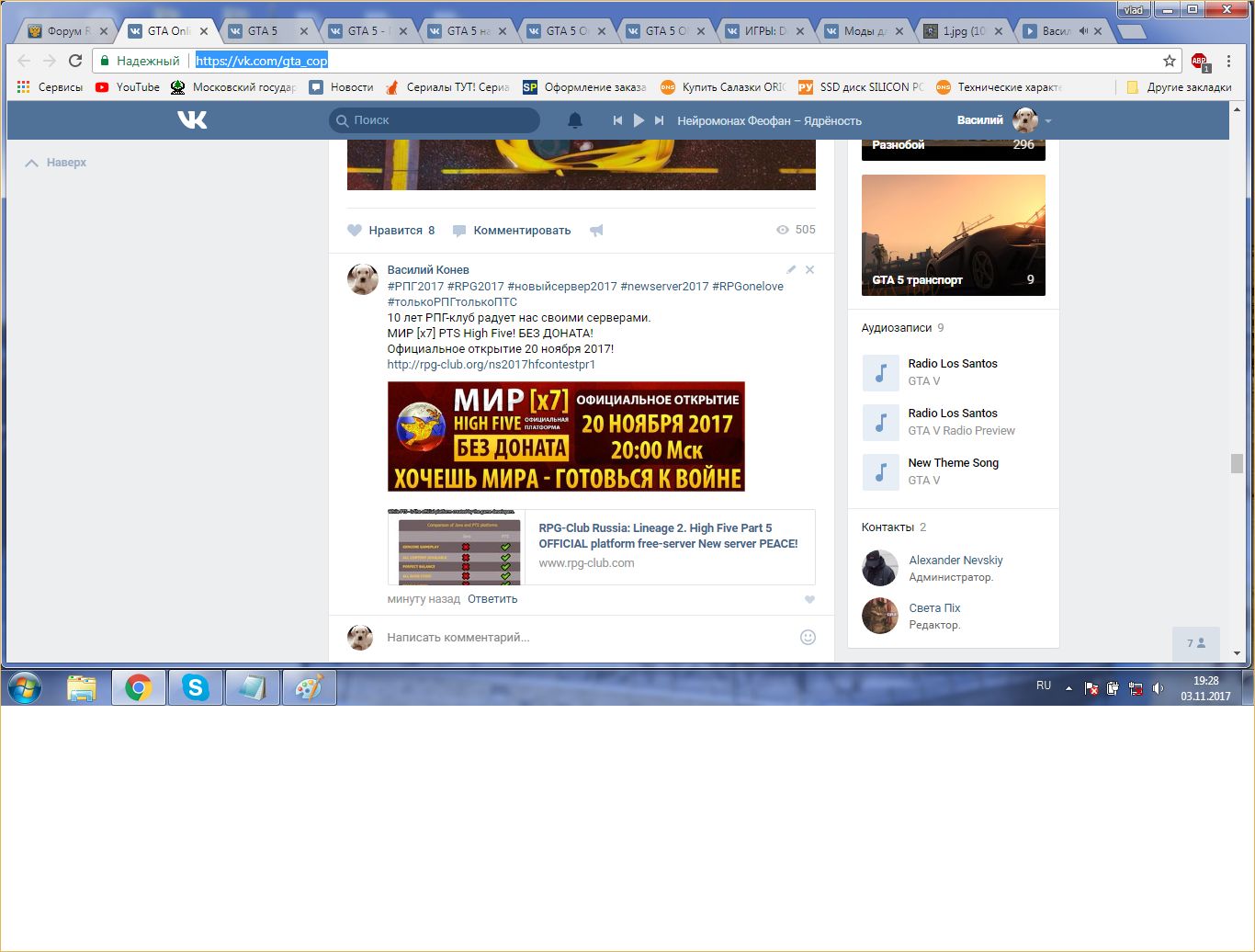Viewport: 1255px width, 952px height.
Task: Open Windows Start menu
Action: pos(25,687)
